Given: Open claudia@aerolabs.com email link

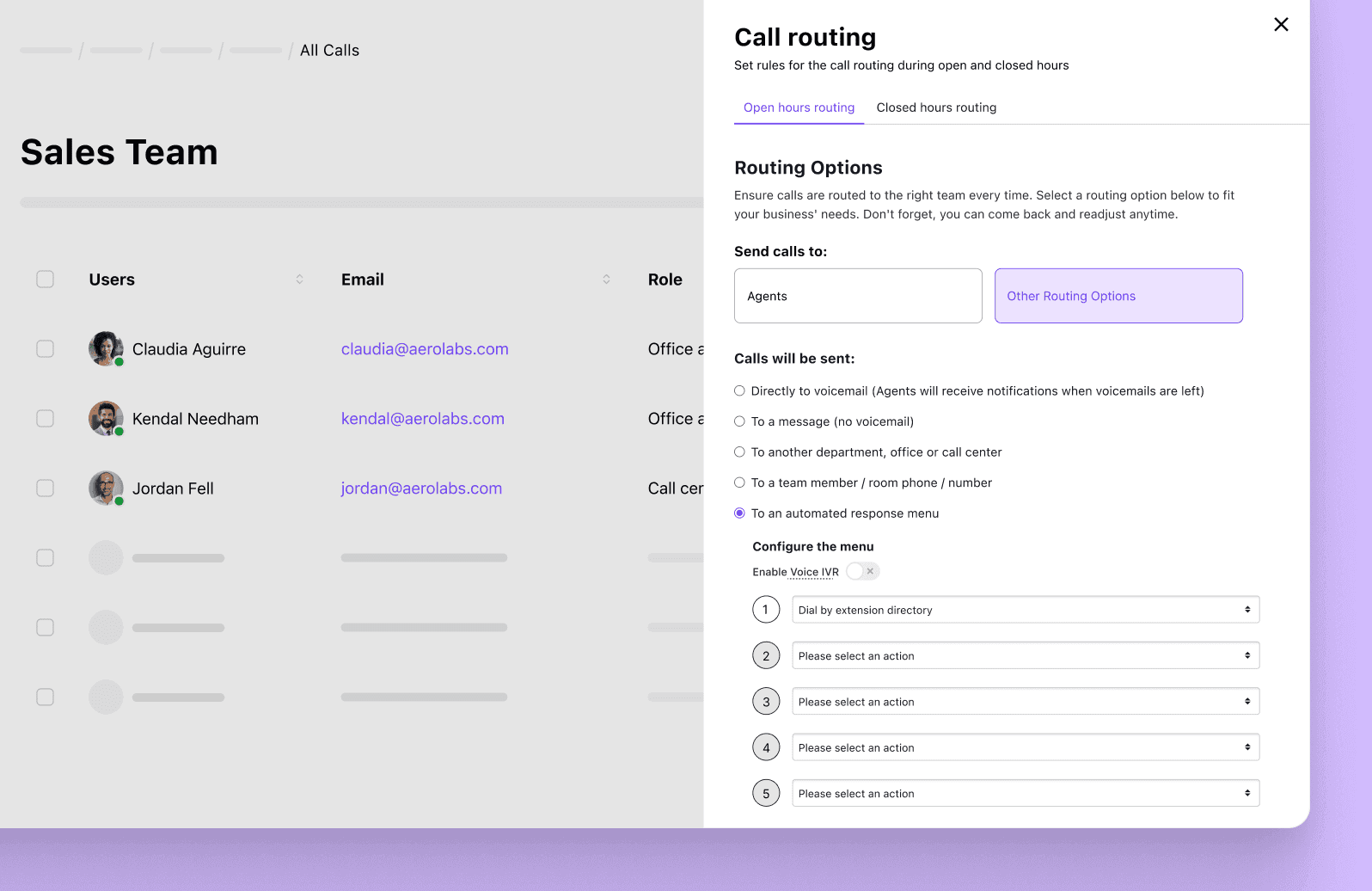Looking at the screenshot, I should tap(425, 349).
